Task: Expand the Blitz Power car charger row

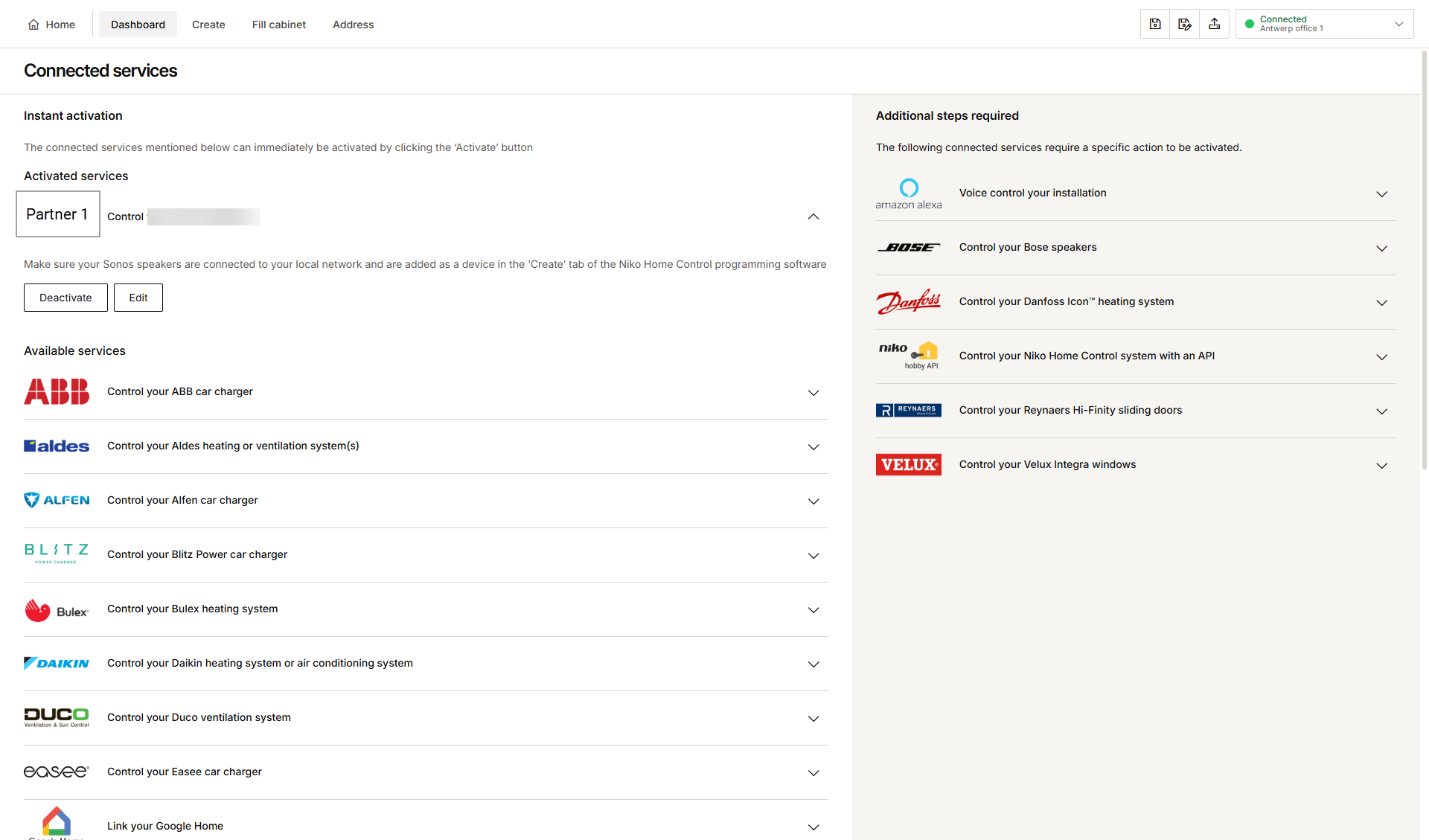Action: pyautogui.click(x=813, y=556)
